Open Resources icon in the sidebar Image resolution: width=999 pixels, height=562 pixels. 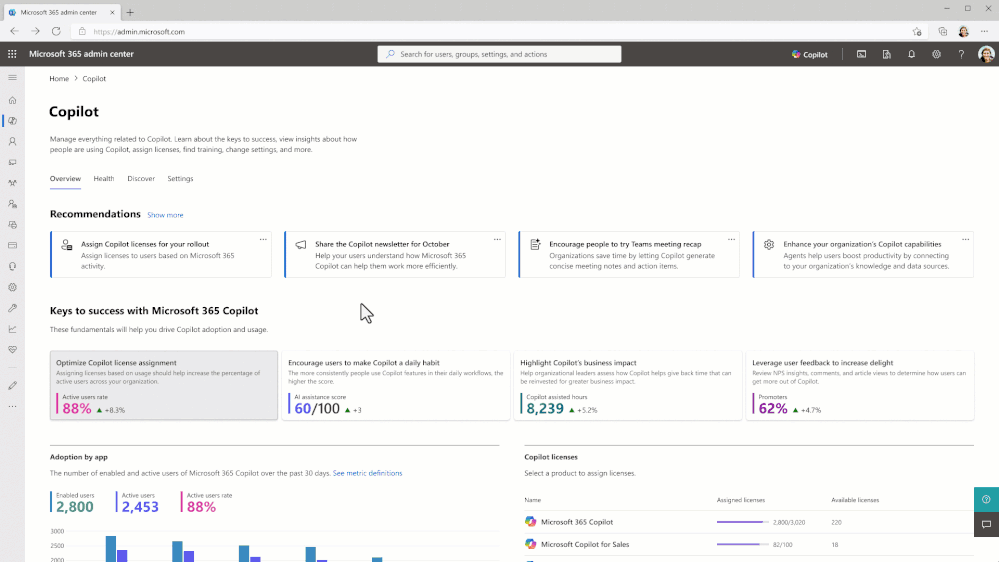pos(12,225)
